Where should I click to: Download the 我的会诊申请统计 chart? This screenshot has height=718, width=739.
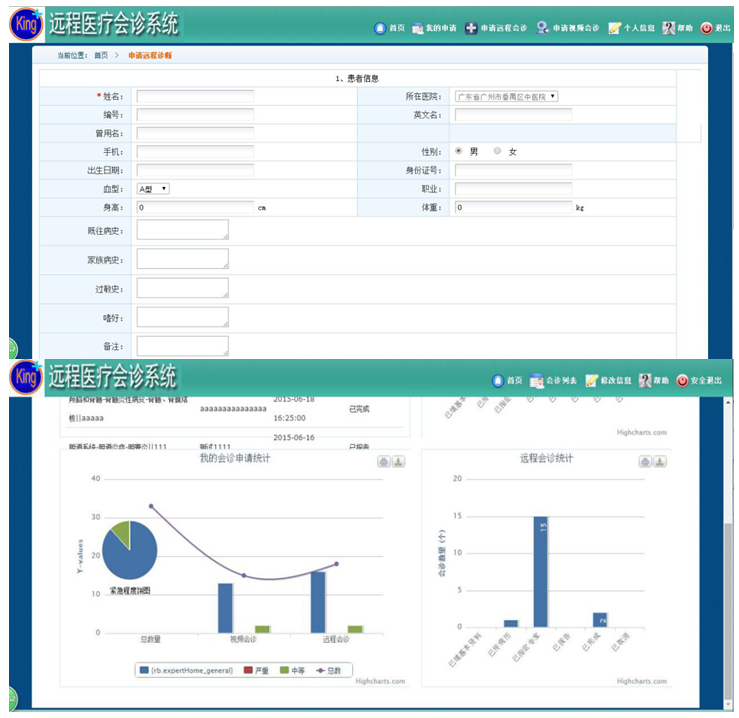coord(397,461)
